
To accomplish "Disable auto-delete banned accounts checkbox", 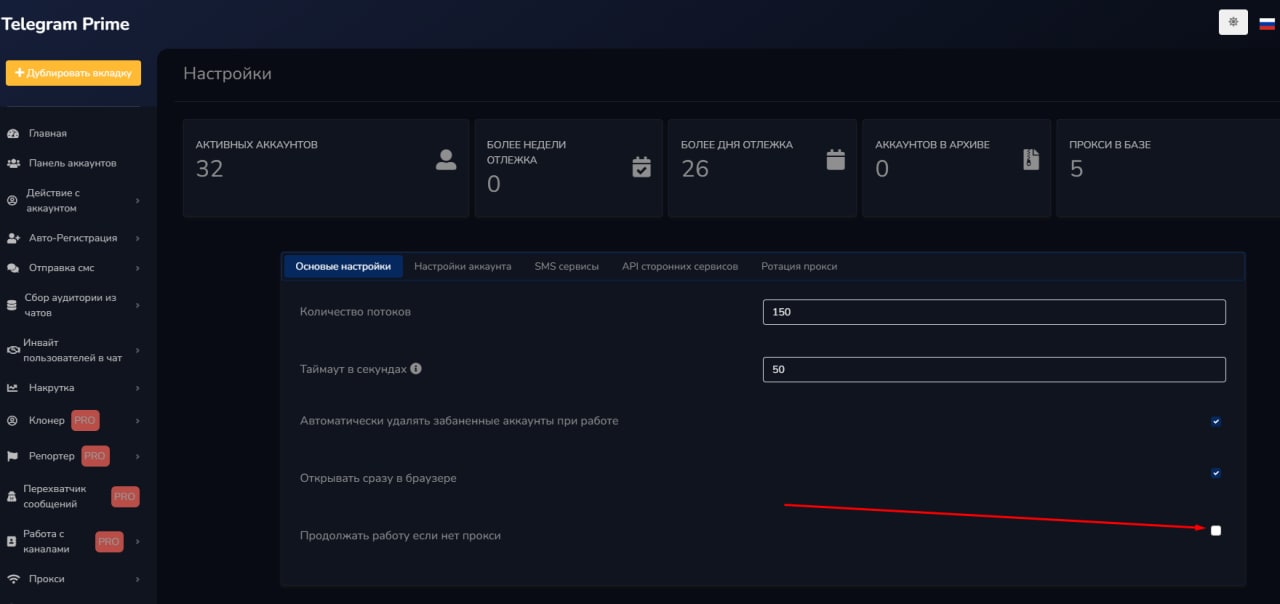I will click(x=1216, y=422).
